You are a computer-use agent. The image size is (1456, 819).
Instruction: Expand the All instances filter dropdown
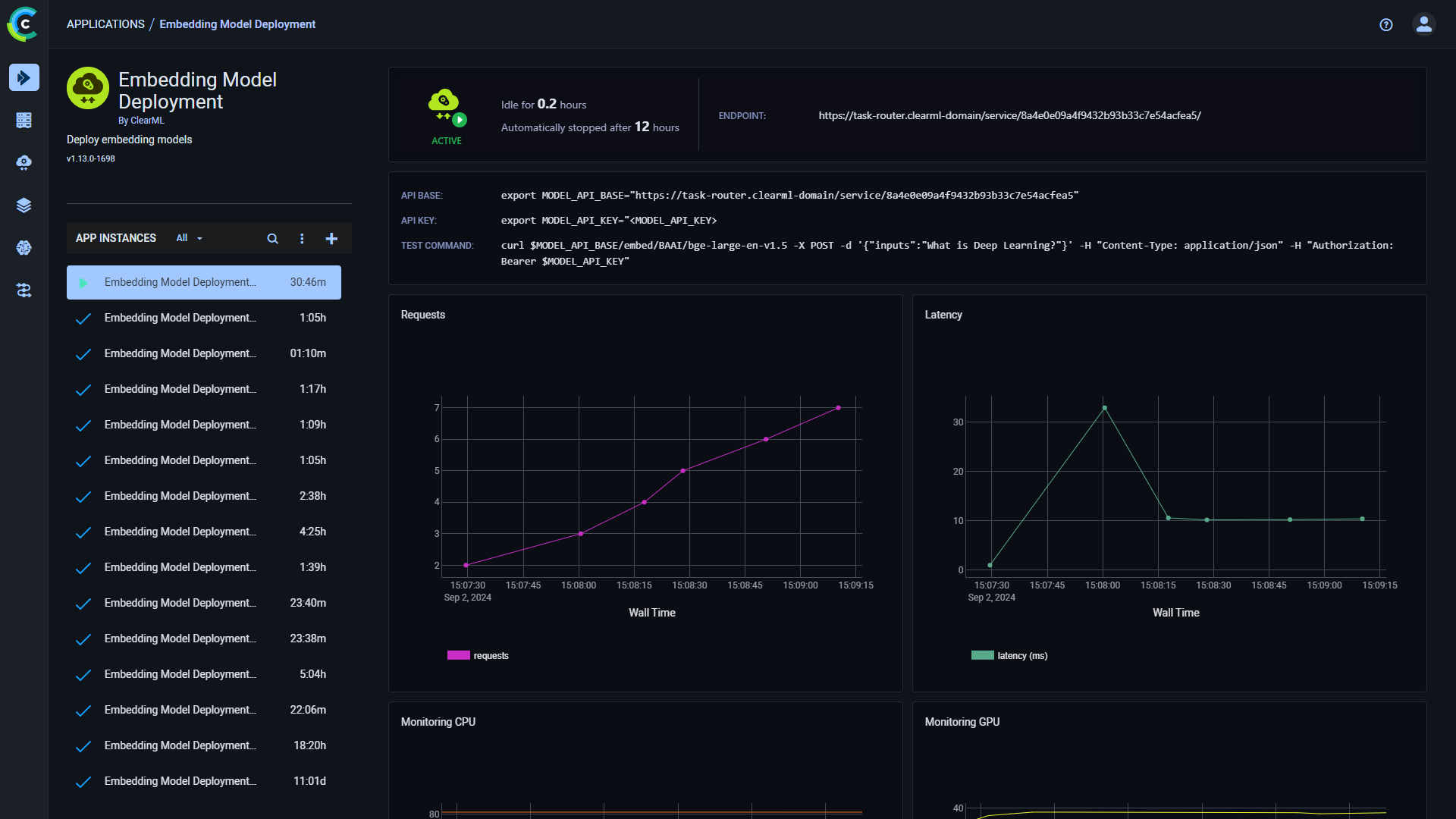[x=189, y=238]
